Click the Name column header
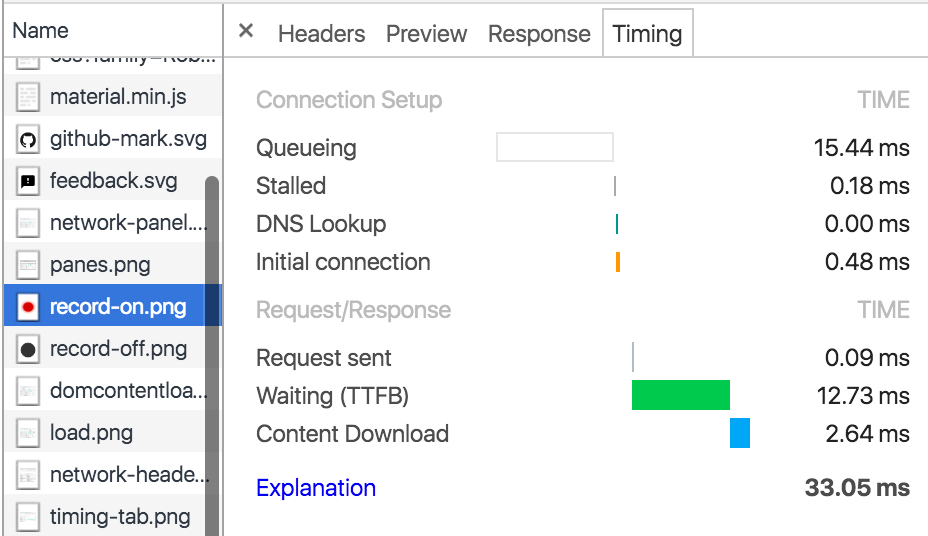 pyautogui.click(x=41, y=30)
